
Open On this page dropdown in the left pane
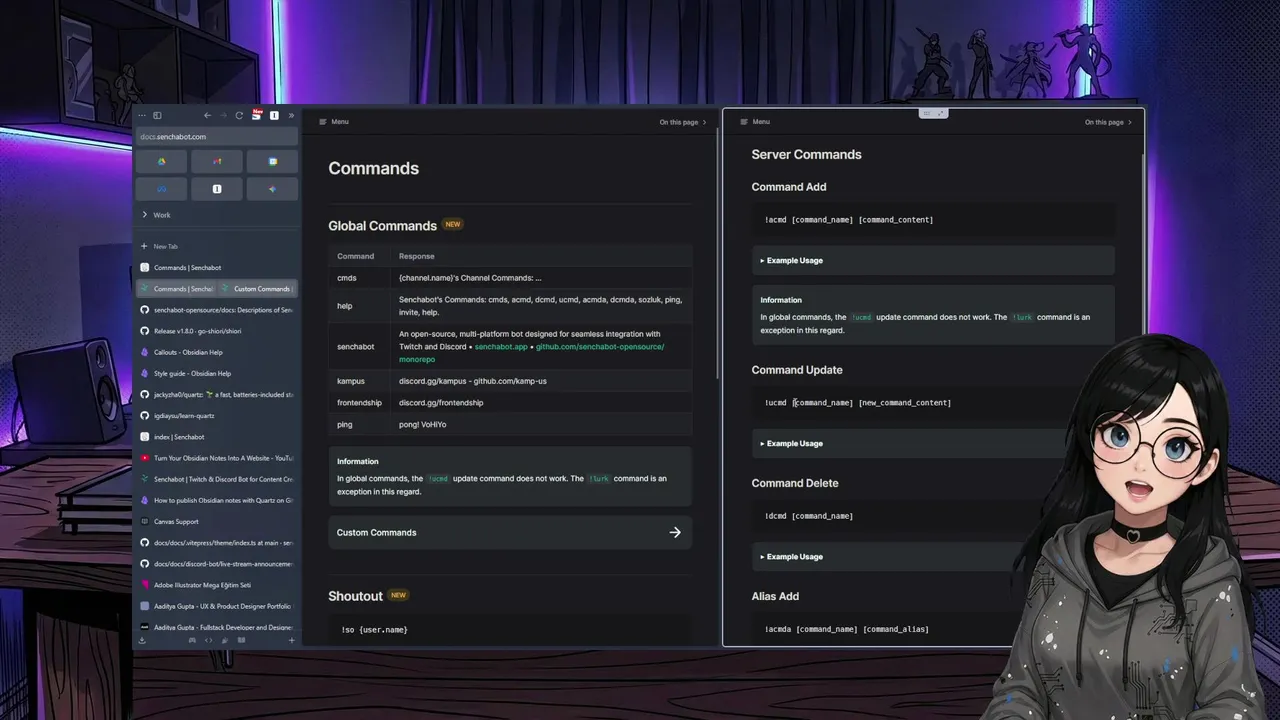683,122
